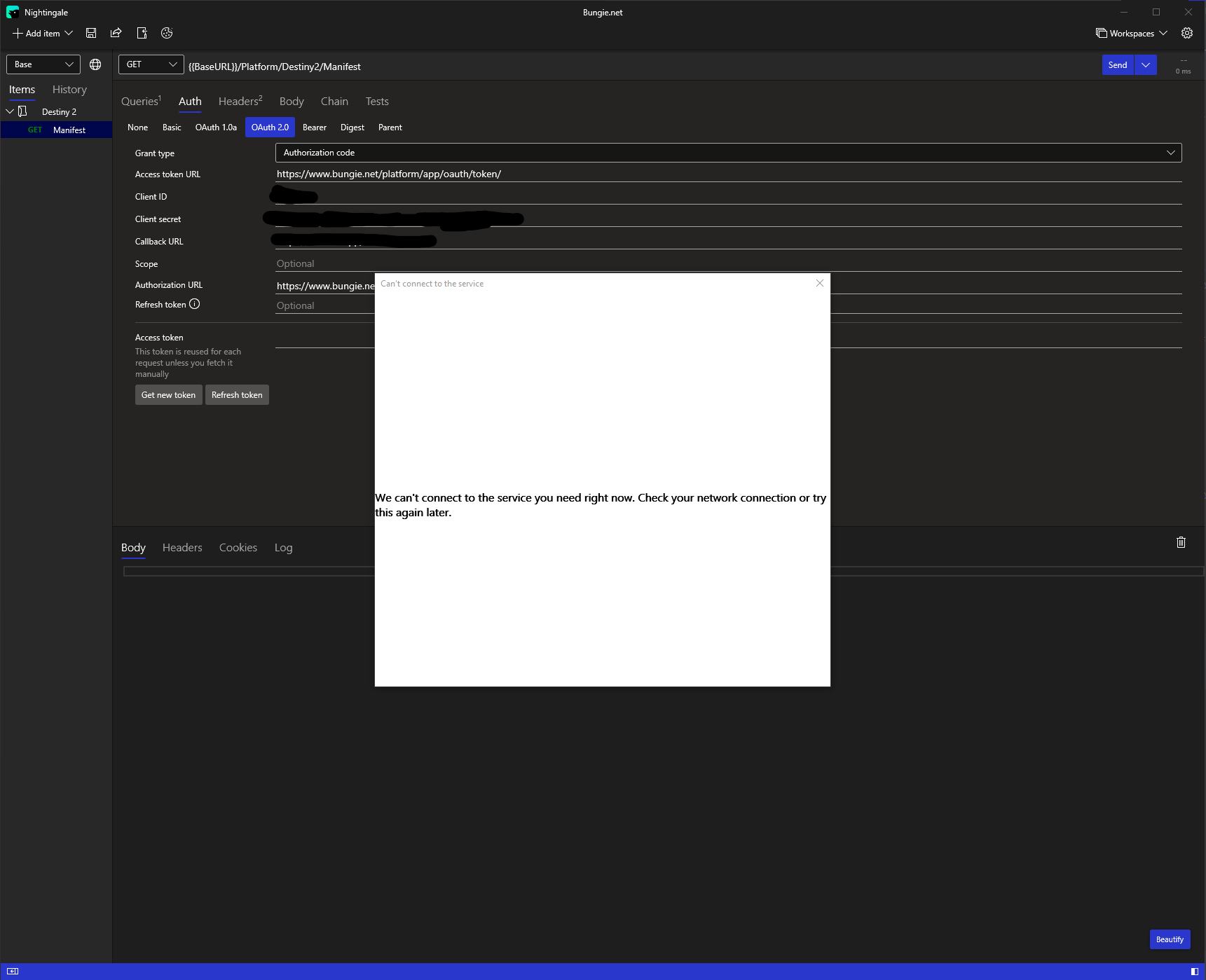This screenshot has height=980, width=1206.
Task: Switch to the Items tab
Action: coord(22,90)
